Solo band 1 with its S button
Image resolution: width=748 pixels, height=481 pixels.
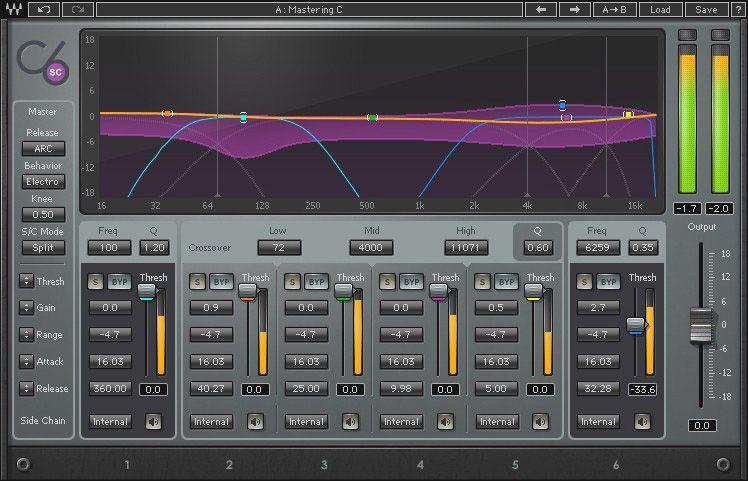point(95,282)
